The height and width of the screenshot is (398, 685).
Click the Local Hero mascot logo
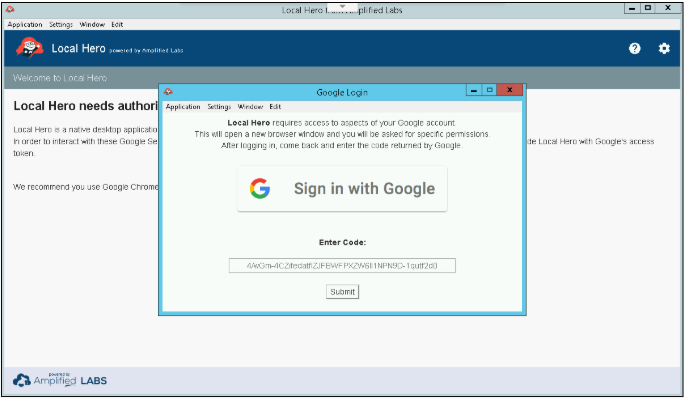(x=29, y=48)
